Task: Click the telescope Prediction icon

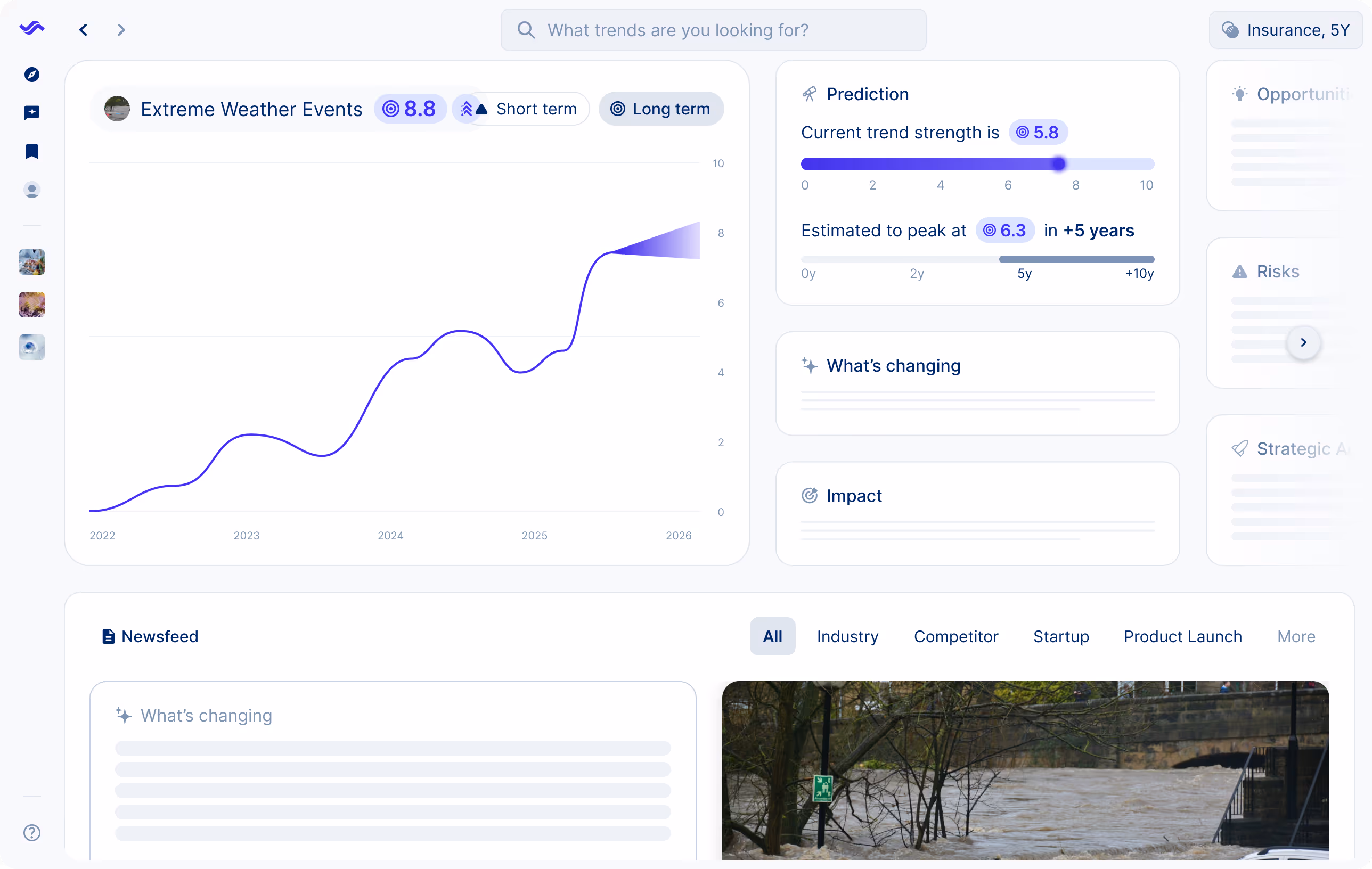Action: [x=809, y=93]
